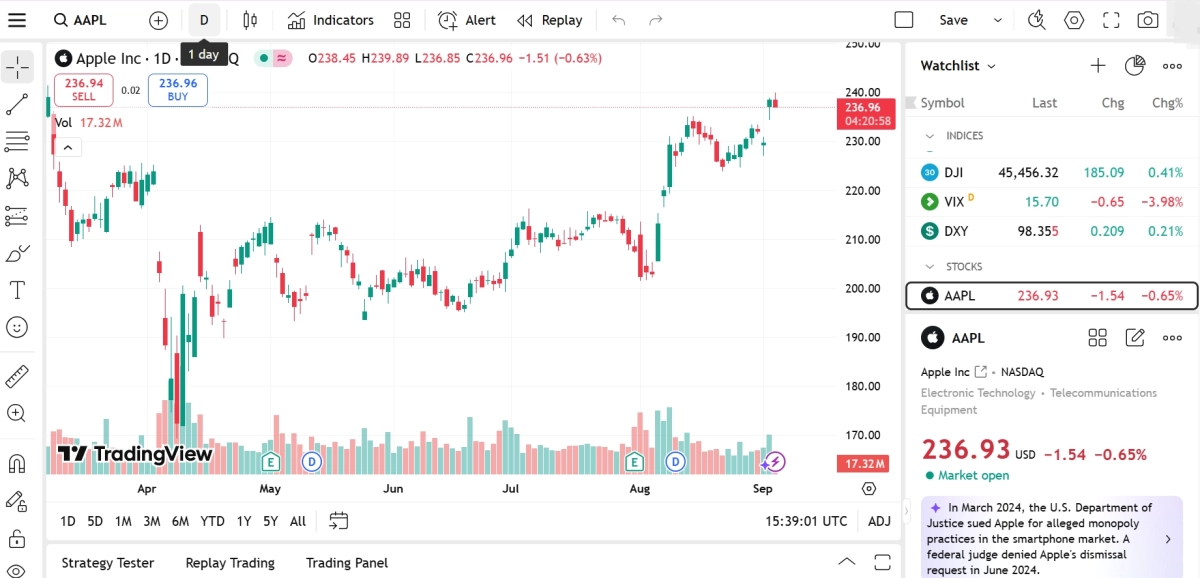
Task: Enter fullscreen mode
Action: 1111,20
